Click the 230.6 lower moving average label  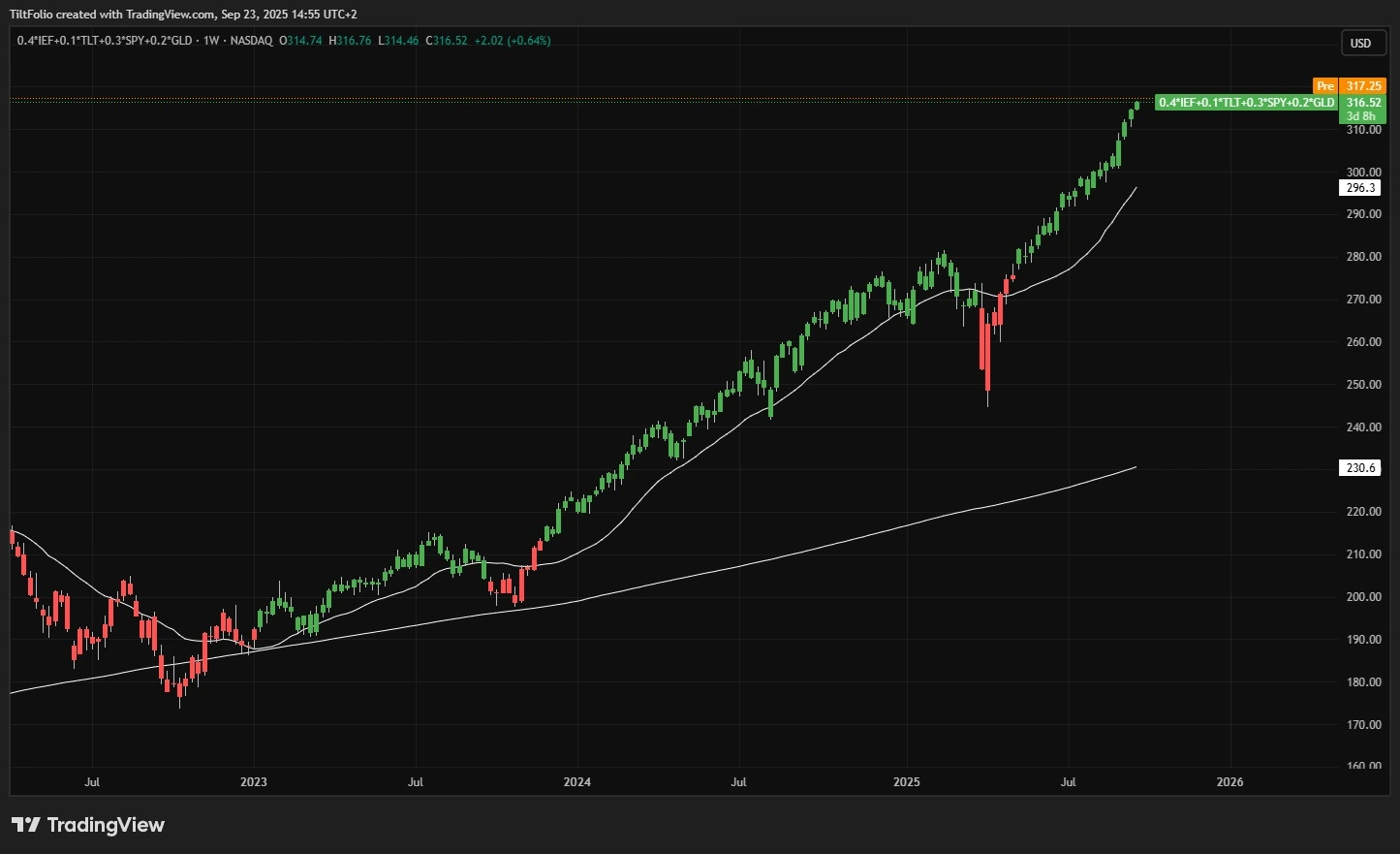1359,468
